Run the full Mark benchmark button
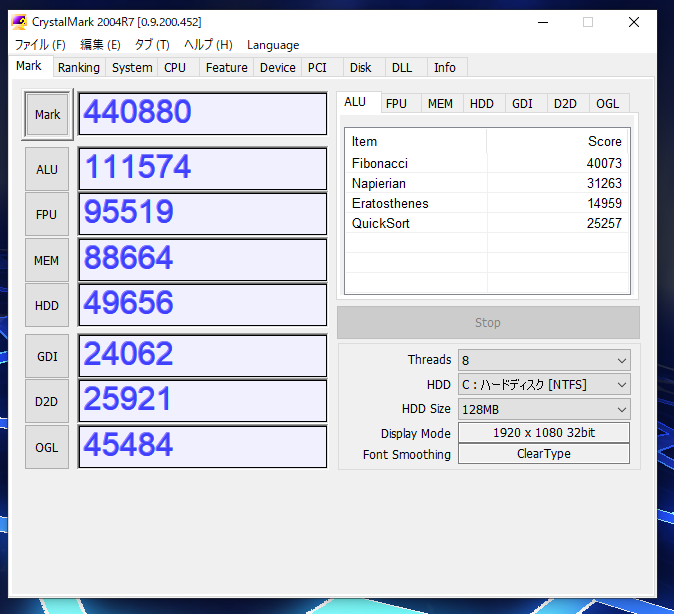The width and height of the screenshot is (674, 614). [47, 115]
